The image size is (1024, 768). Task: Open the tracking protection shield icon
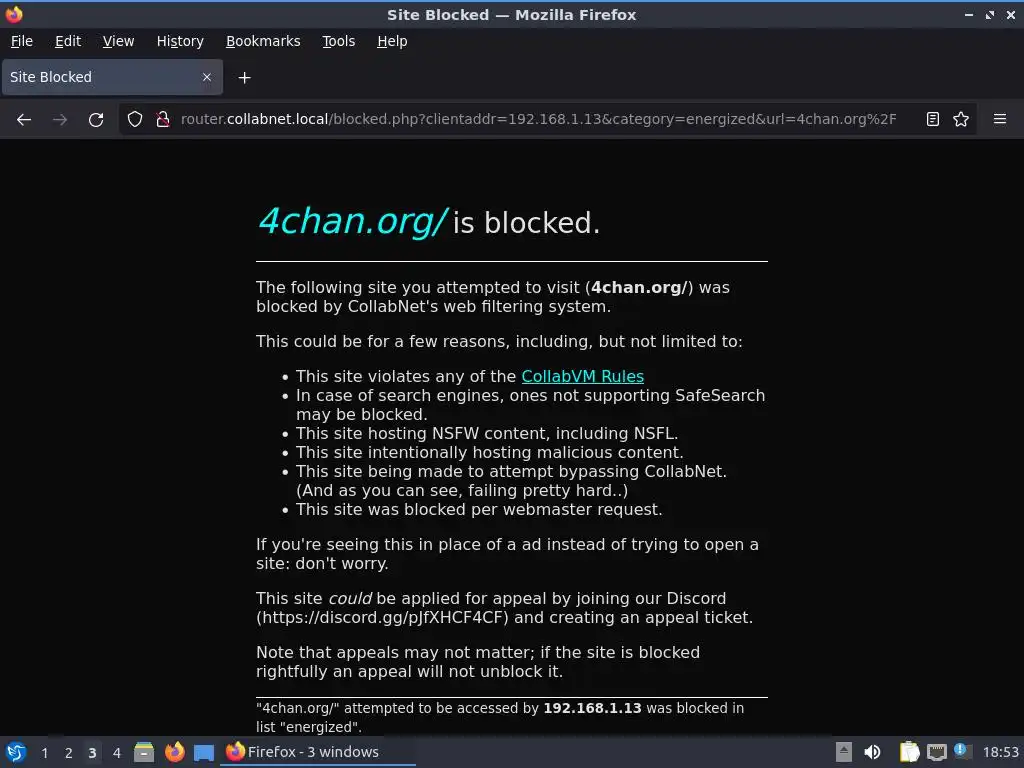click(x=135, y=119)
